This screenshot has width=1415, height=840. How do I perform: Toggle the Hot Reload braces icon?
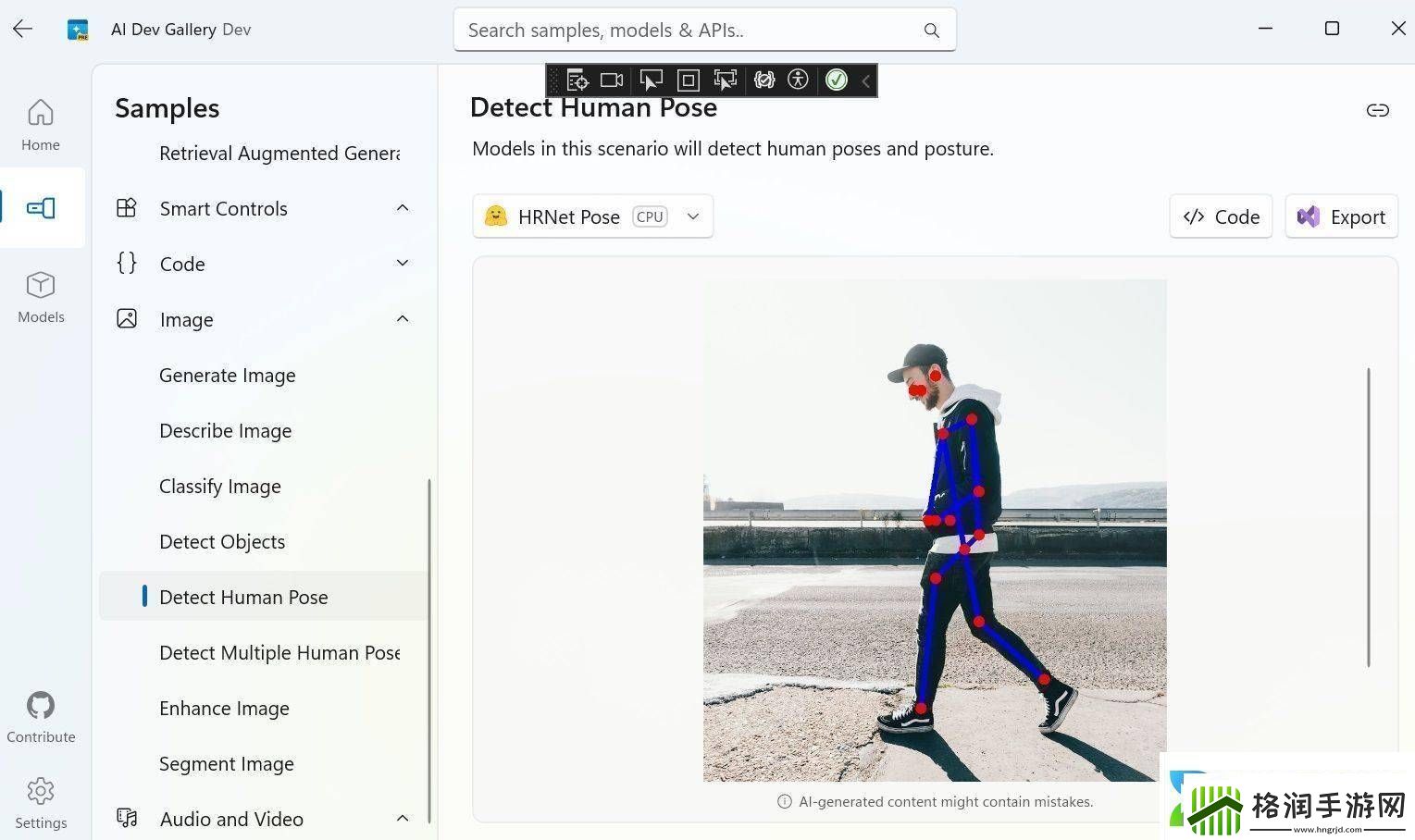pyautogui.click(x=763, y=80)
